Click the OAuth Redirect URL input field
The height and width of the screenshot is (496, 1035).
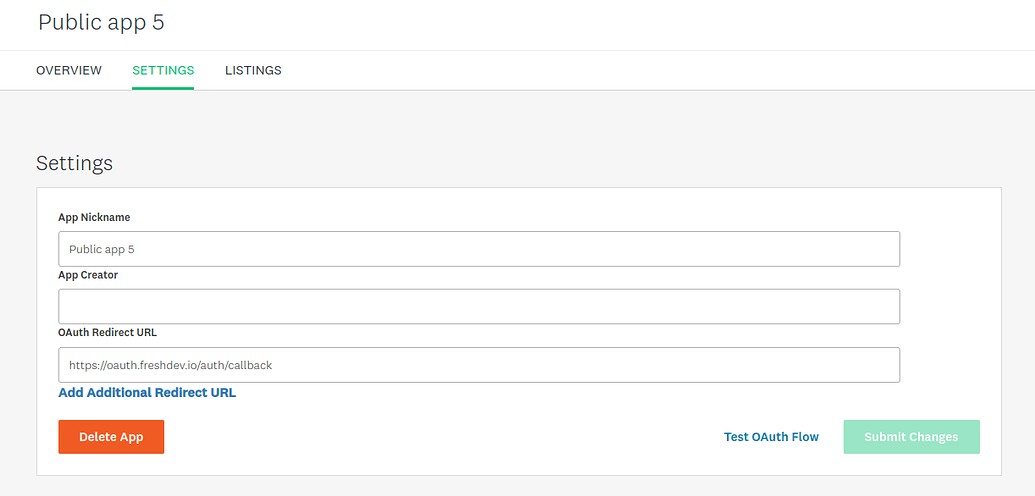point(479,365)
